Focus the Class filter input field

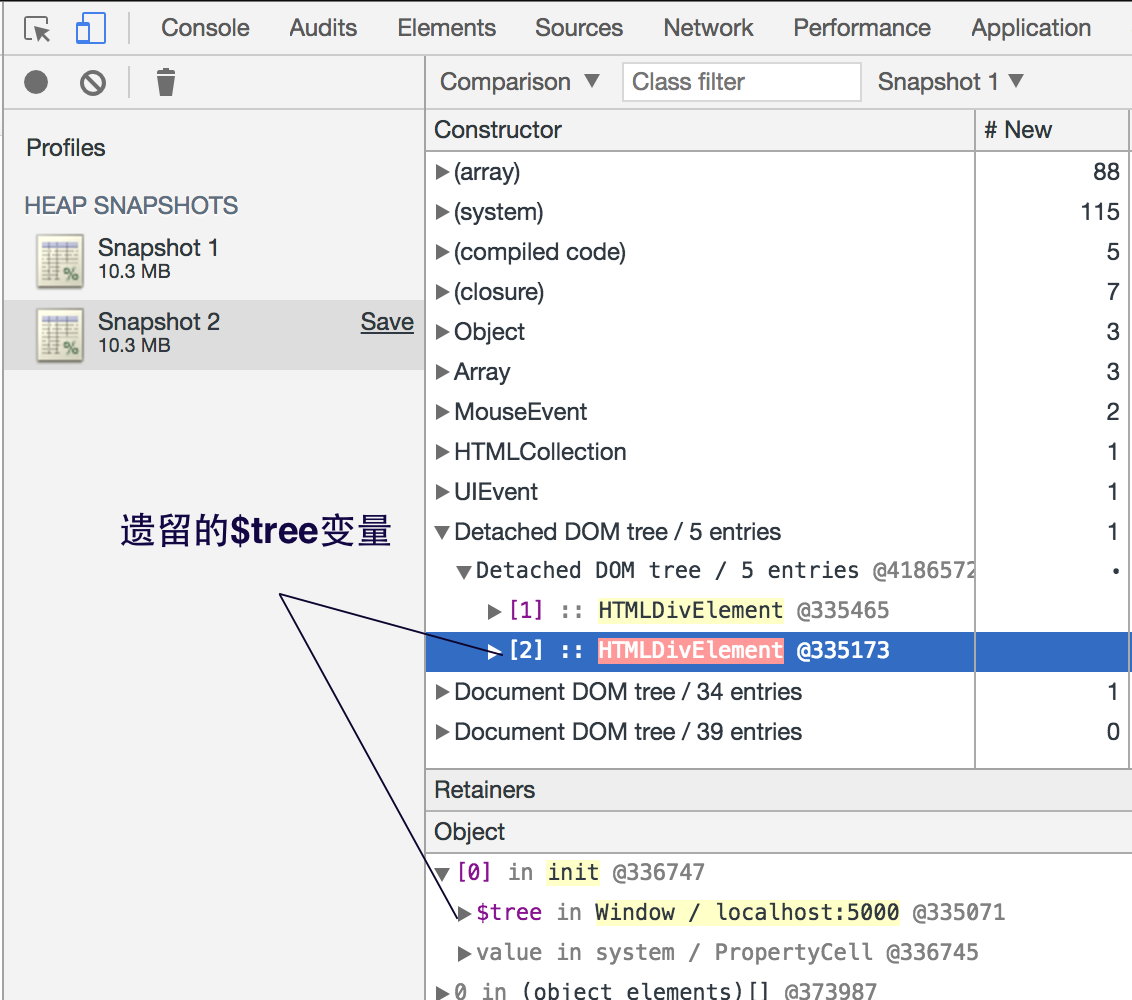(x=741, y=82)
